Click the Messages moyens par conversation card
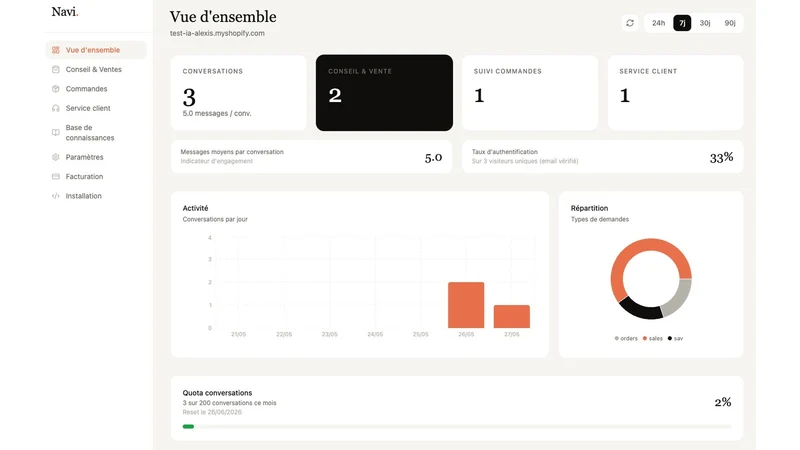800x450 pixels. click(311, 157)
